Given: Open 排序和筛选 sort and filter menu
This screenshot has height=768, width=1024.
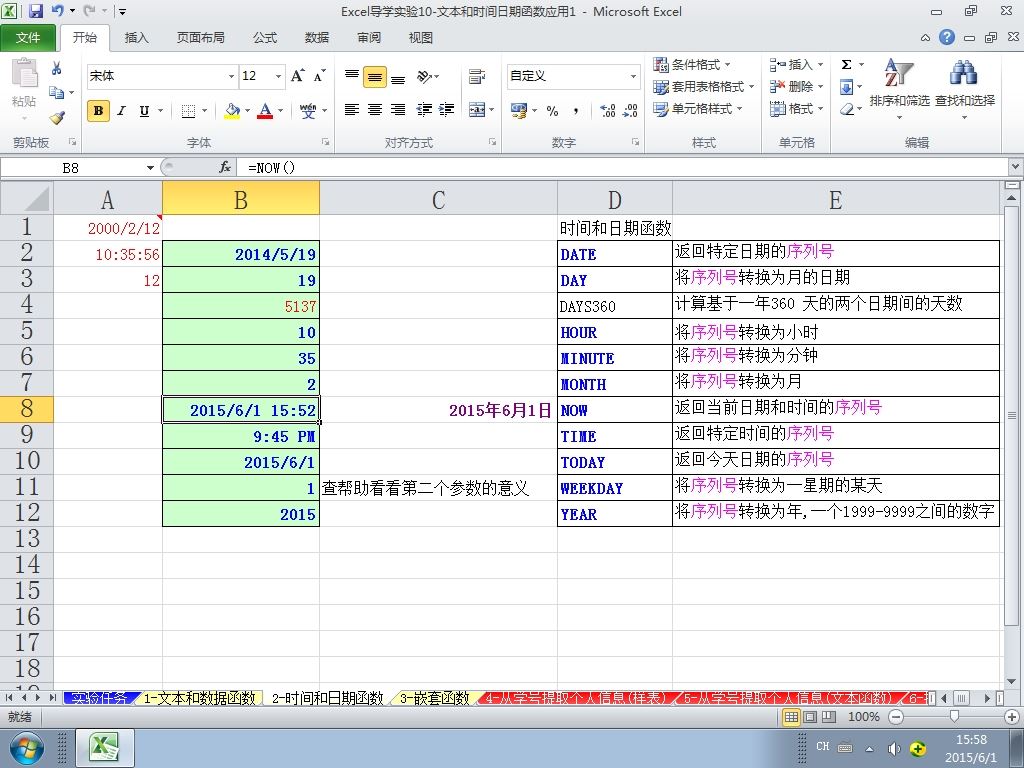Looking at the screenshot, I should 899,89.
